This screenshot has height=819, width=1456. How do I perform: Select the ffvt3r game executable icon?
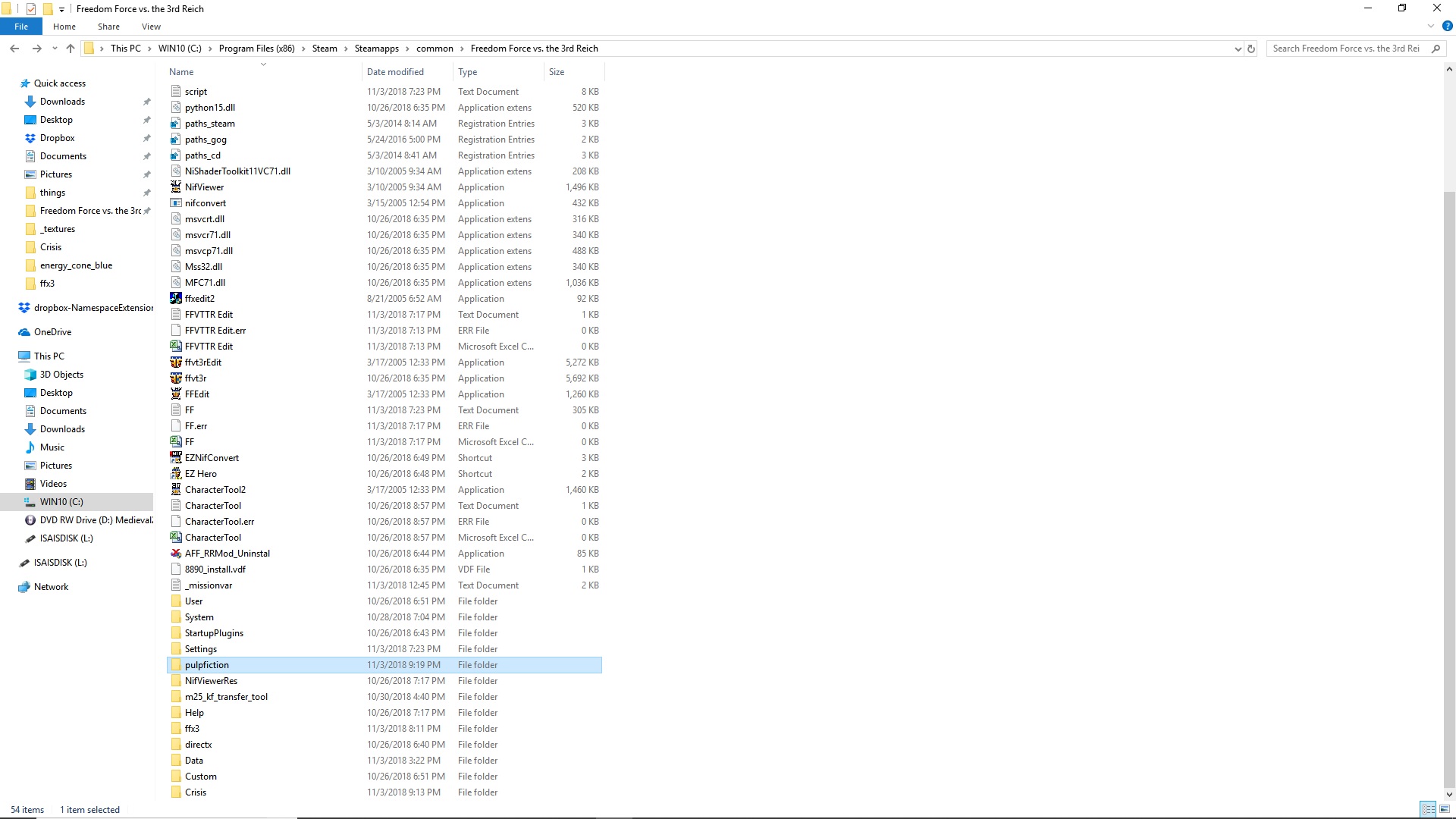coord(176,378)
